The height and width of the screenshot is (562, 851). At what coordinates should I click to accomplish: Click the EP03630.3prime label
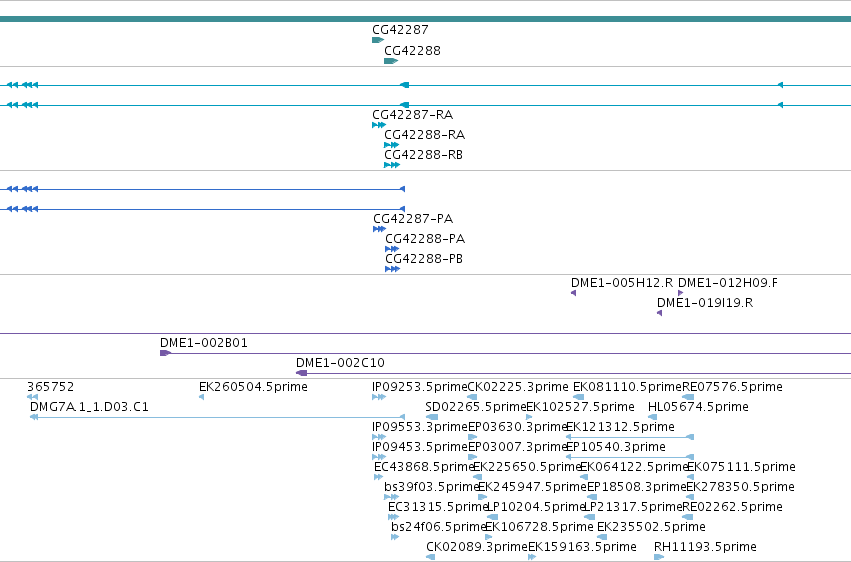(x=518, y=427)
